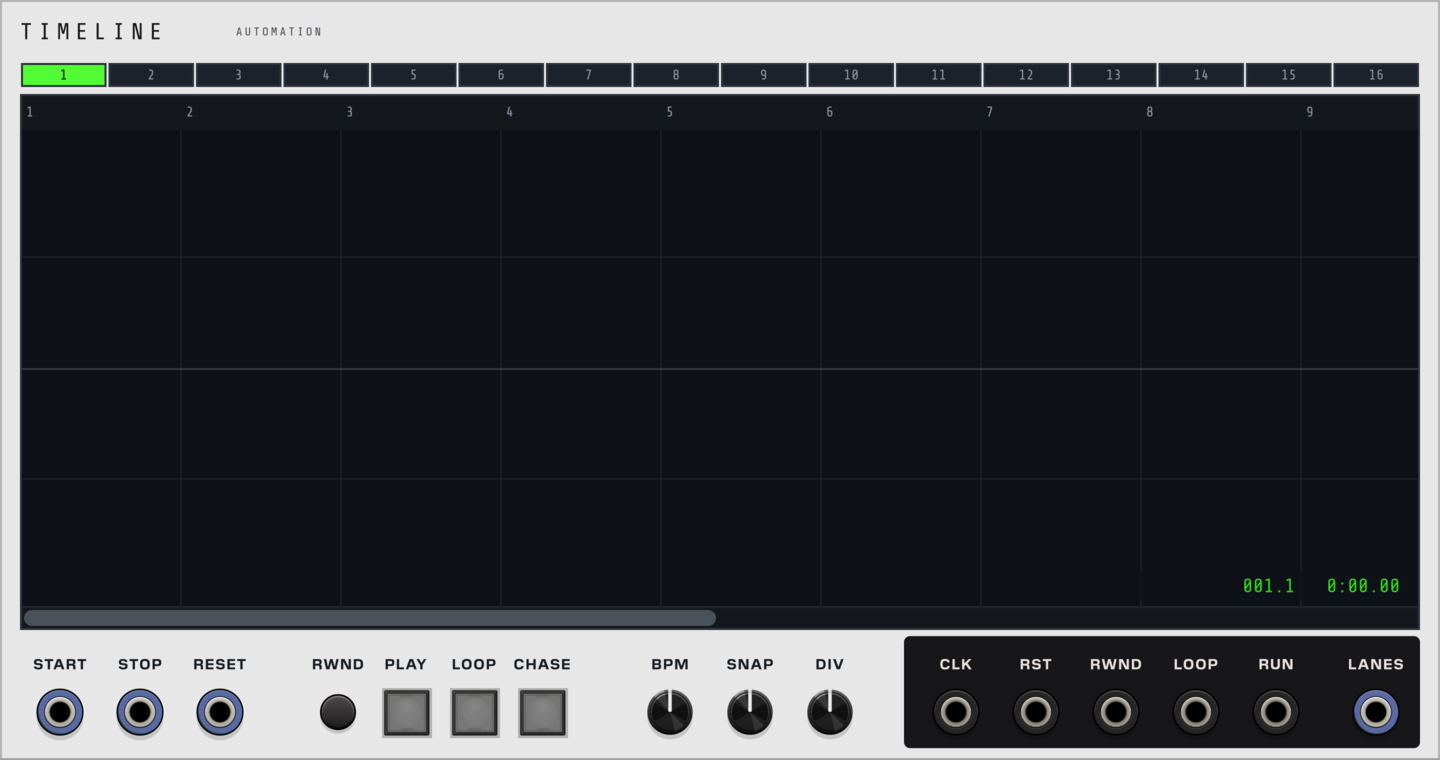Click the SNAP knob
The width and height of the screenshot is (1440, 760).
(x=750, y=713)
